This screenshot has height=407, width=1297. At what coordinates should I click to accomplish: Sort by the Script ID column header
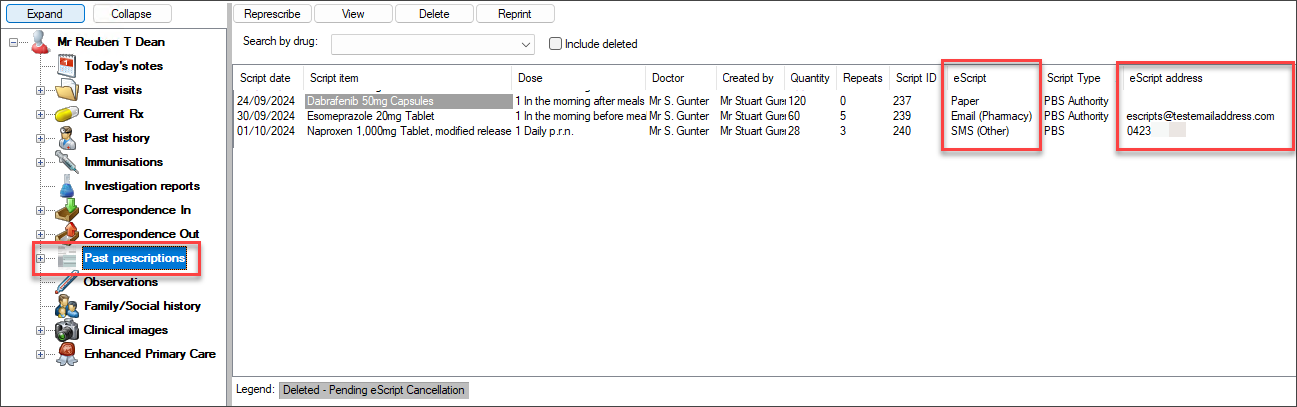(x=917, y=78)
